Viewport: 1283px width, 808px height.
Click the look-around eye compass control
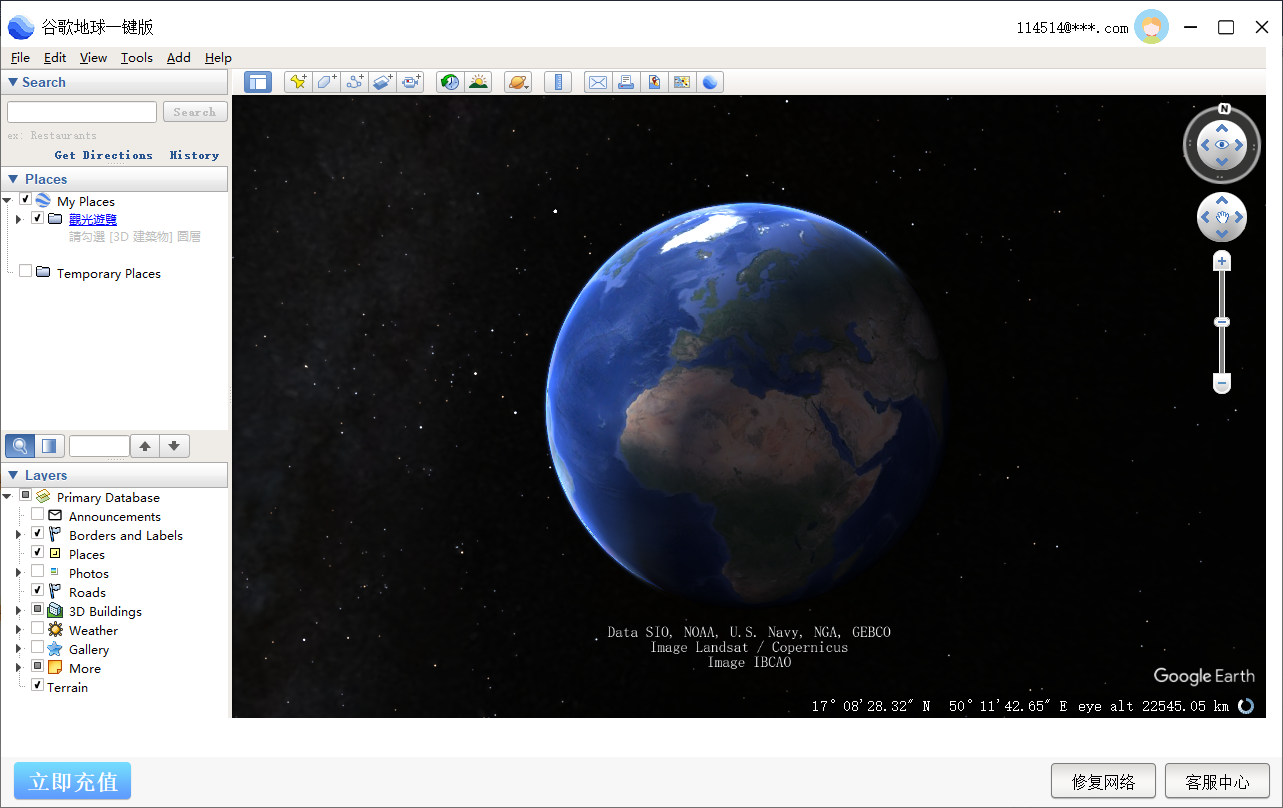[1222, 145]
